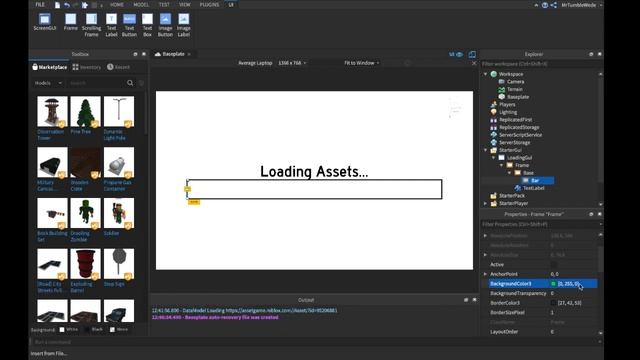
Task: Switch to the MODEL ribbon tab
Action: pos(141,4)
